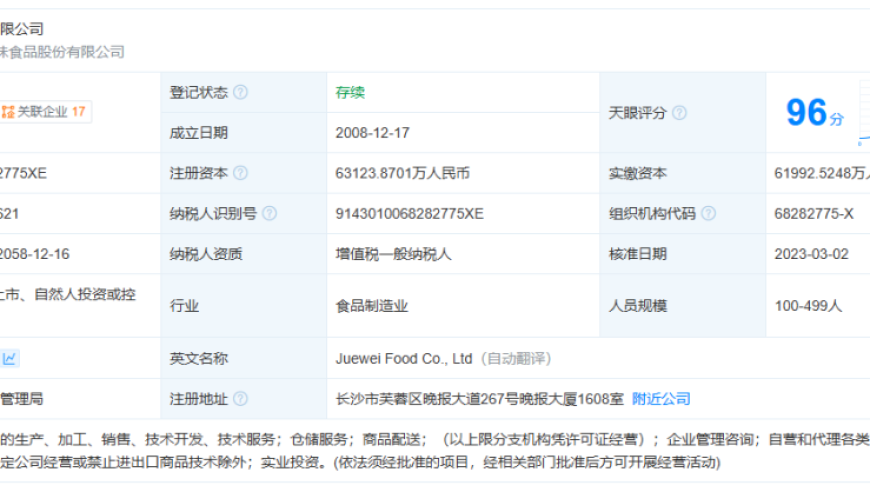Click help icon next to 组织机构代码
Screen dimensions: 870x492
pos(709,214)
